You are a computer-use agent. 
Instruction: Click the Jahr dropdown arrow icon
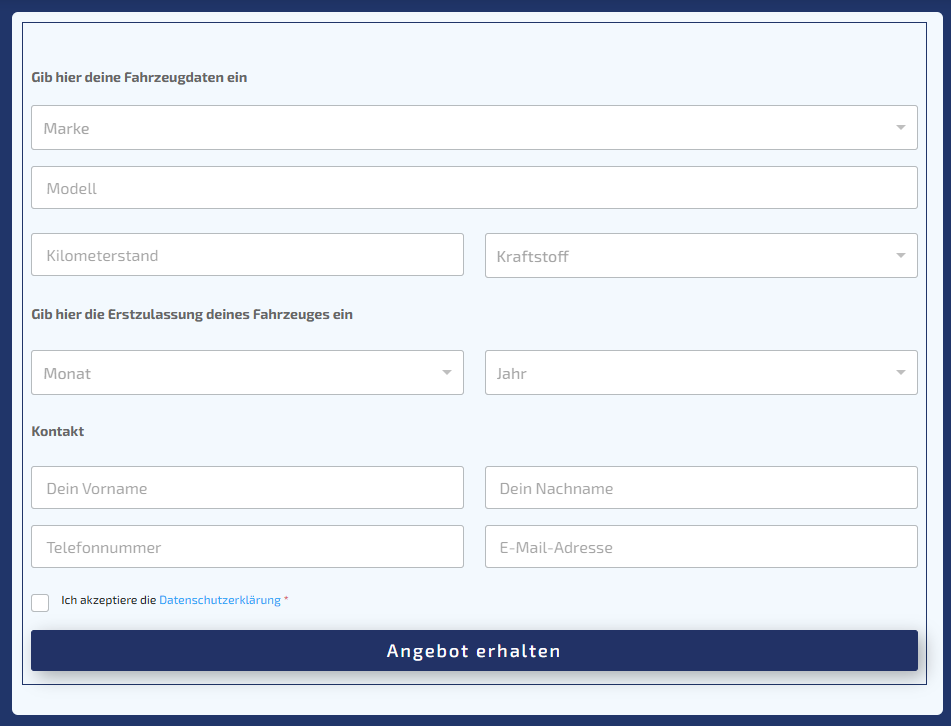click(900, 373)
